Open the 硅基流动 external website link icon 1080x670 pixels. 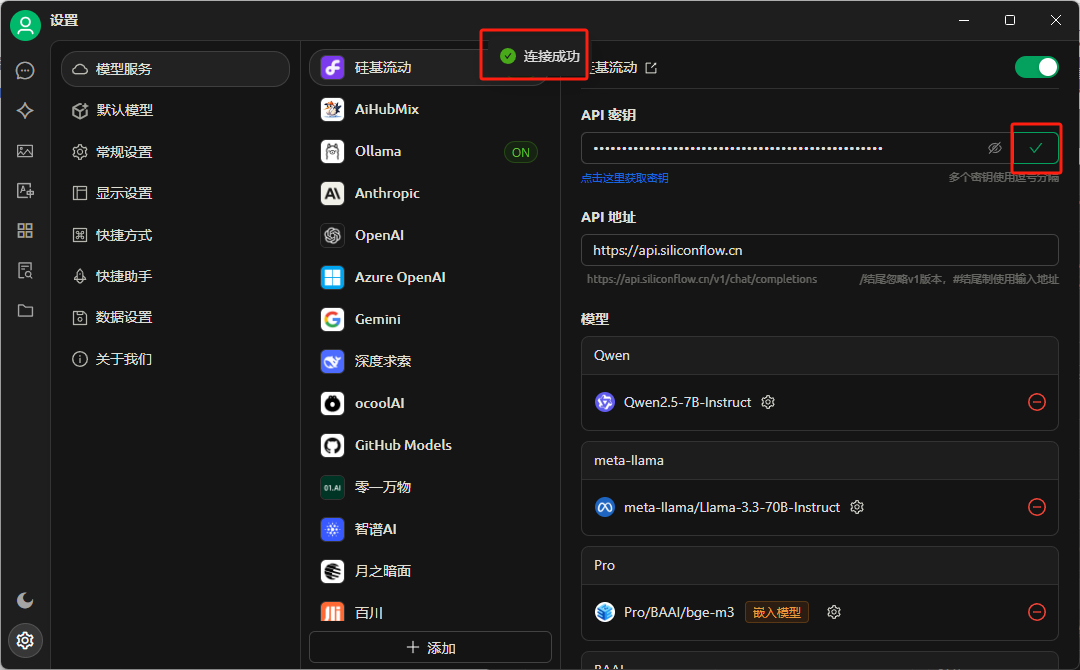(651, 68)
